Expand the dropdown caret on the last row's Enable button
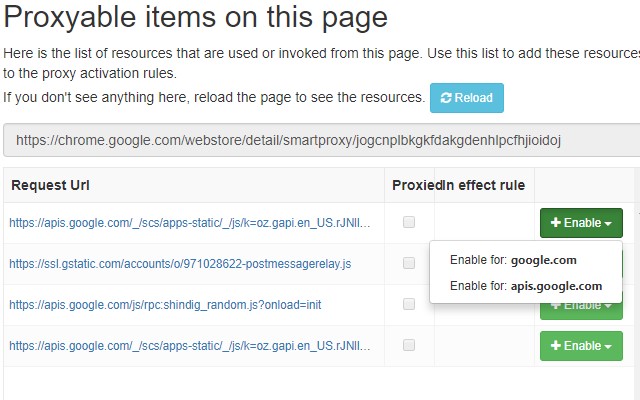The image size is (640, 400). [609, 346]
